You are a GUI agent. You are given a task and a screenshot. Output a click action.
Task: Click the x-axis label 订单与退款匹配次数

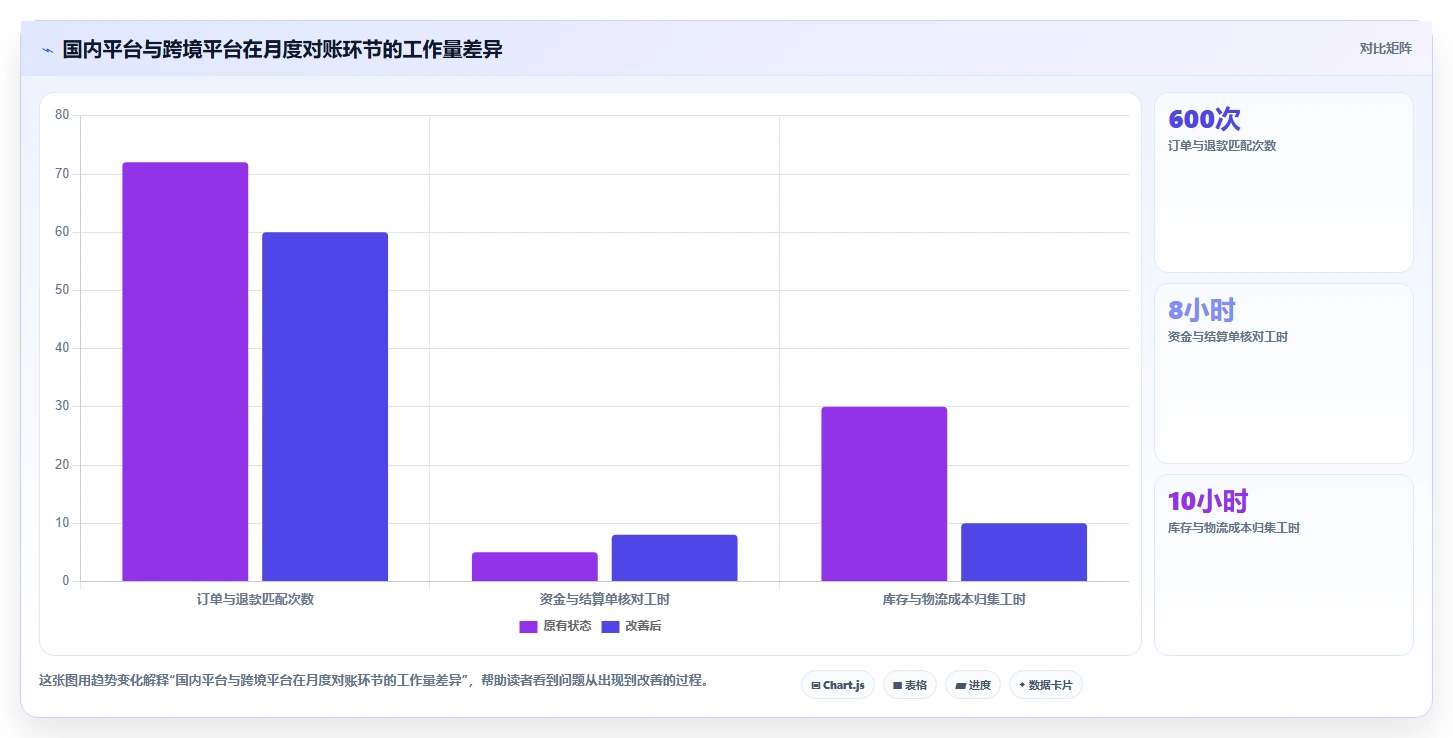click(255, 599)
